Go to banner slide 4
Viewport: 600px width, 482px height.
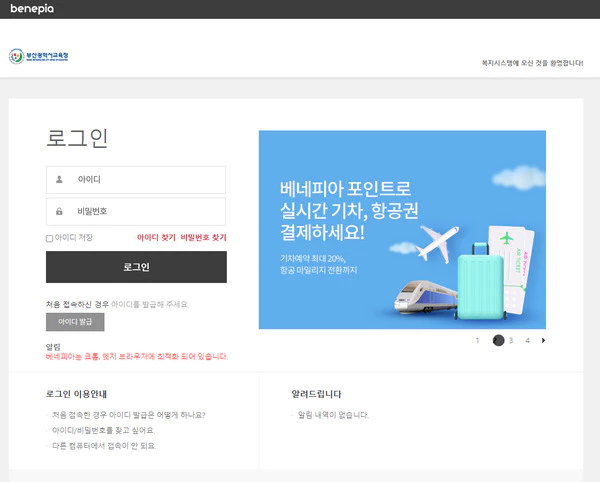point(528,340)
